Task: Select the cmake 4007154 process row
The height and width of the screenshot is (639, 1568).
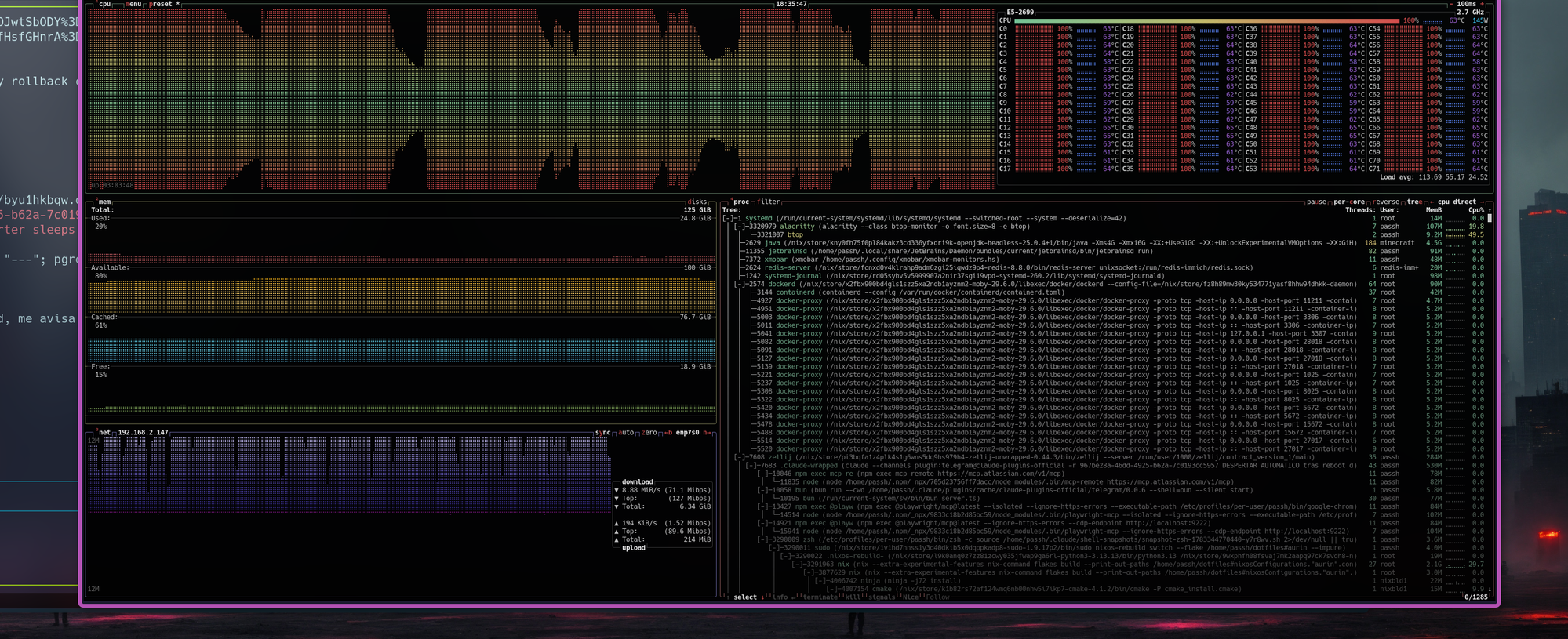Action: 1104,589
